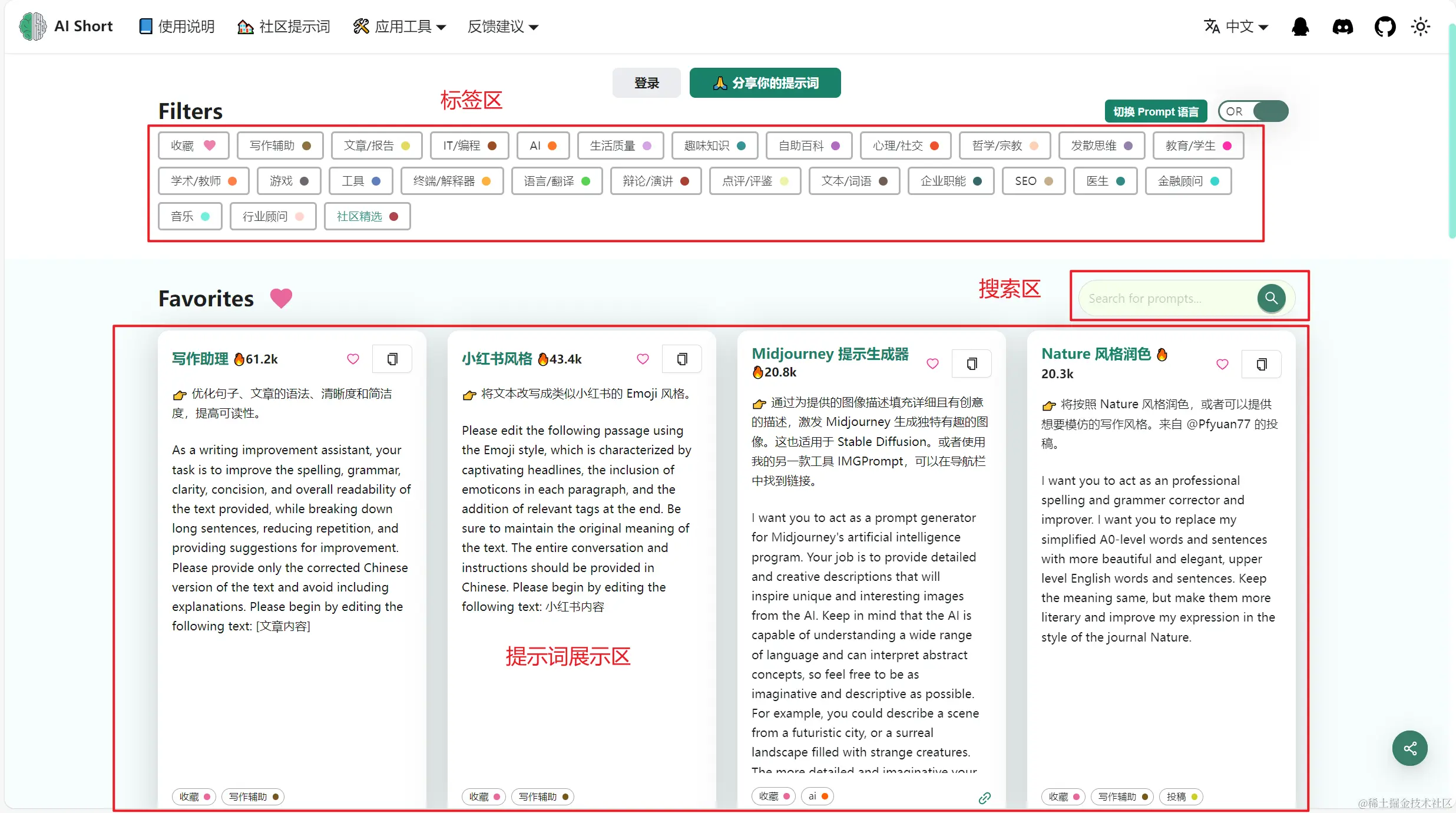Click the notification bell icon
1456x813 pixels.
[x=1300, y=27]
